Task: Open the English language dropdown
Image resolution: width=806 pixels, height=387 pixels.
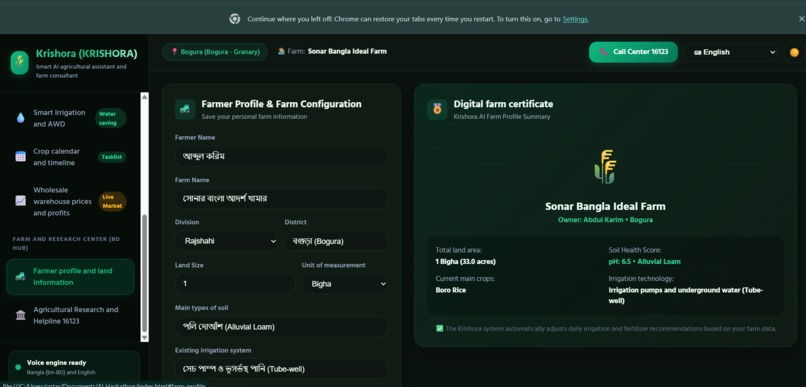Action: click(x=730, y=52)
